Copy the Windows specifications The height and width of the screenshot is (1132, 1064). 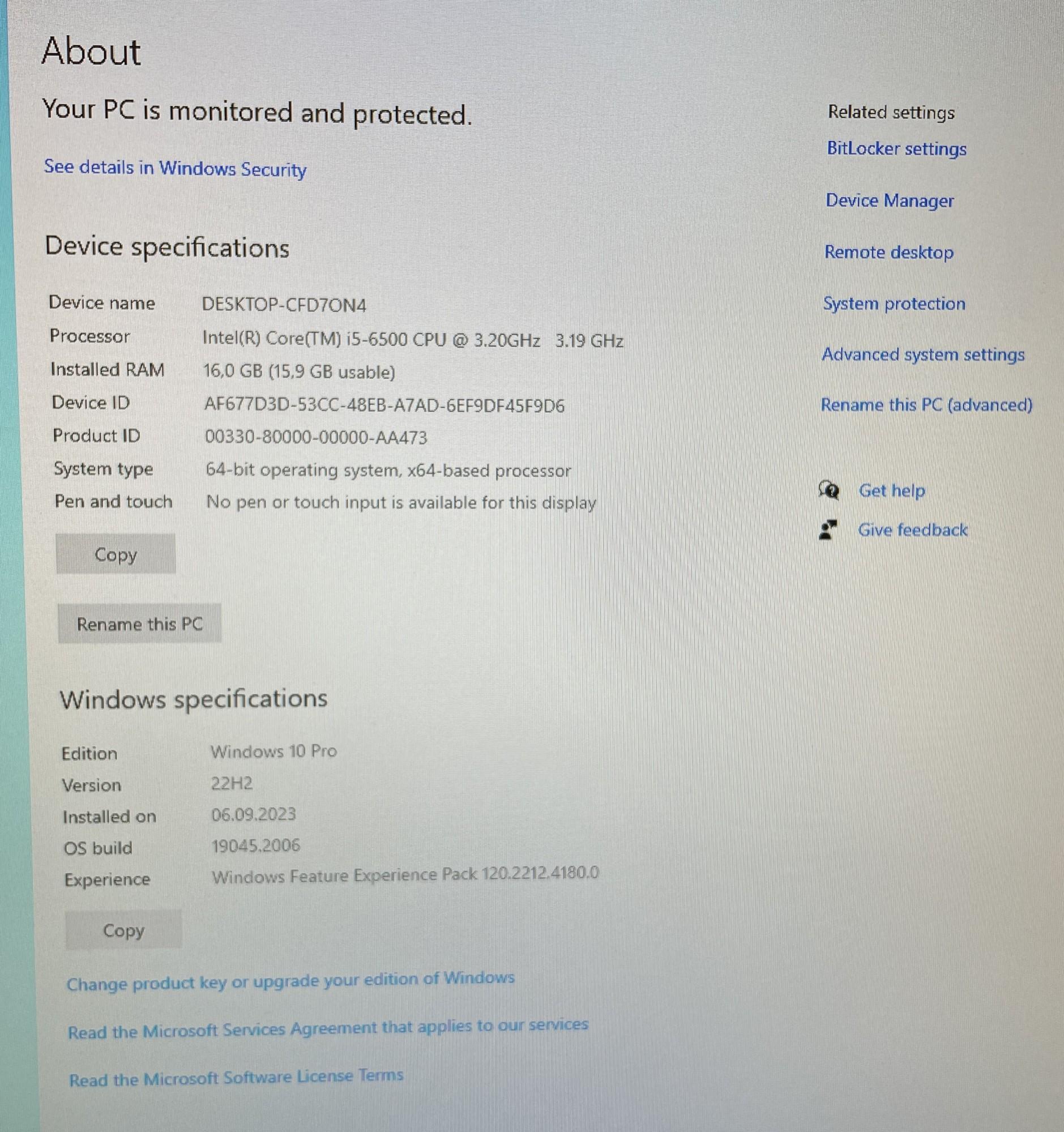[123, 930]
